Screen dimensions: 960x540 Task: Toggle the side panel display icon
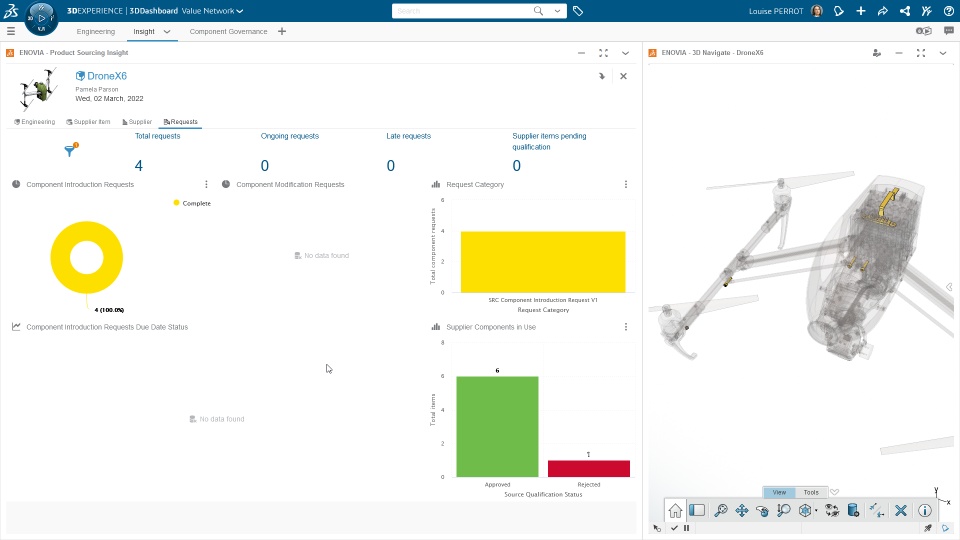point(697,511)
